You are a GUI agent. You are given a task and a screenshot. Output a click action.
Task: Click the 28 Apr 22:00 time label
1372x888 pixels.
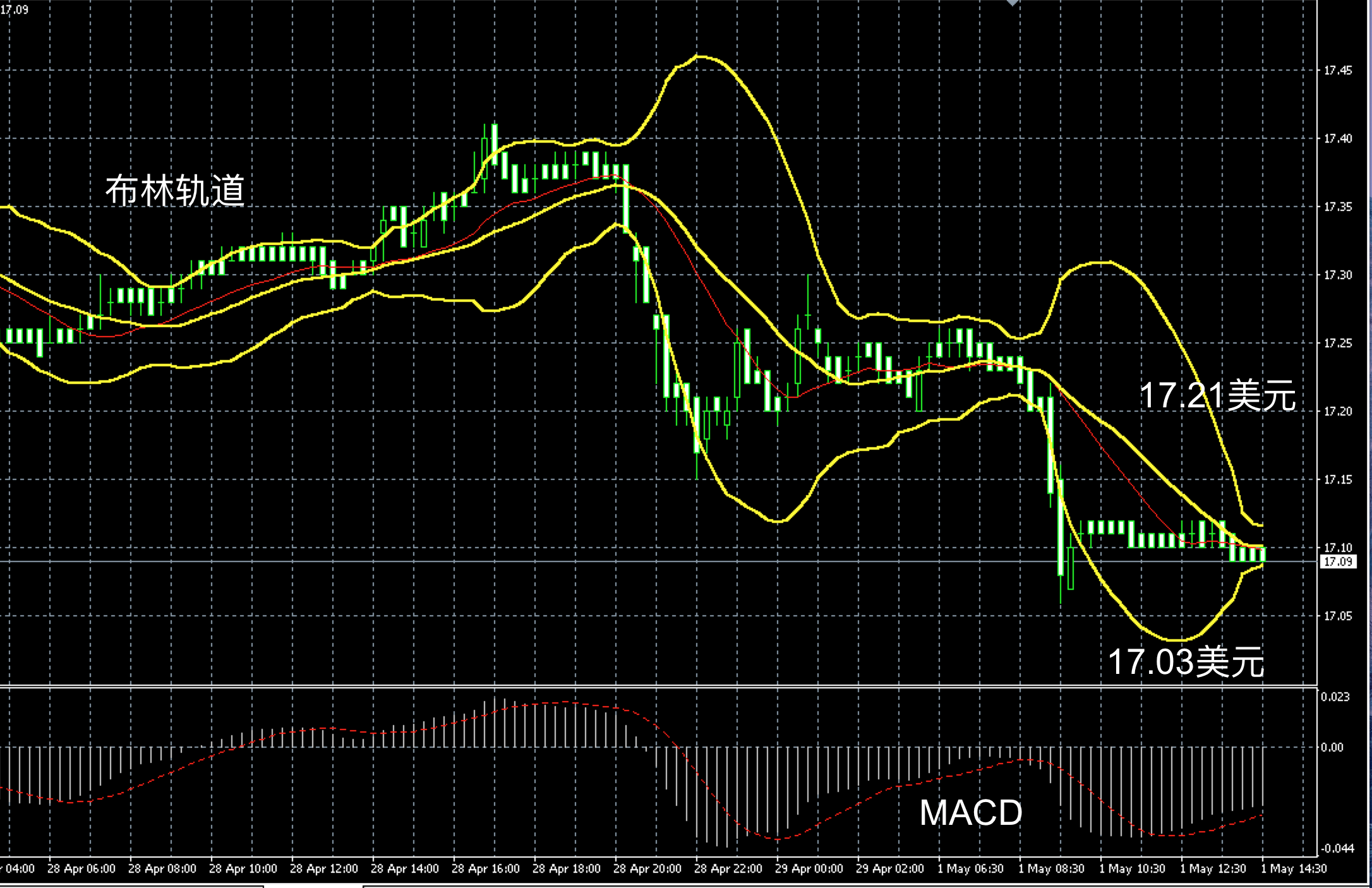(728, 869)
